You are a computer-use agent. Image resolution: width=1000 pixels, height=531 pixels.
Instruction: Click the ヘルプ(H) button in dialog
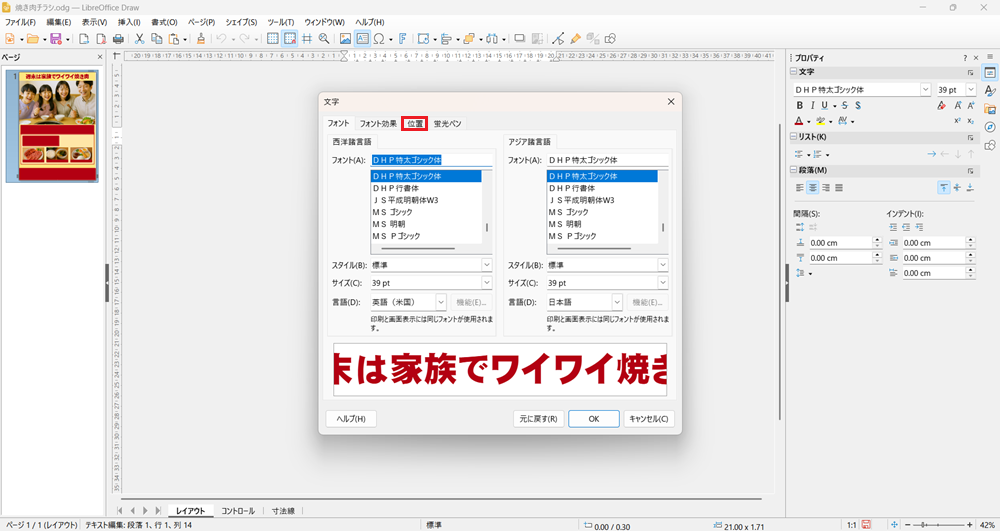[x=351, y=419]
